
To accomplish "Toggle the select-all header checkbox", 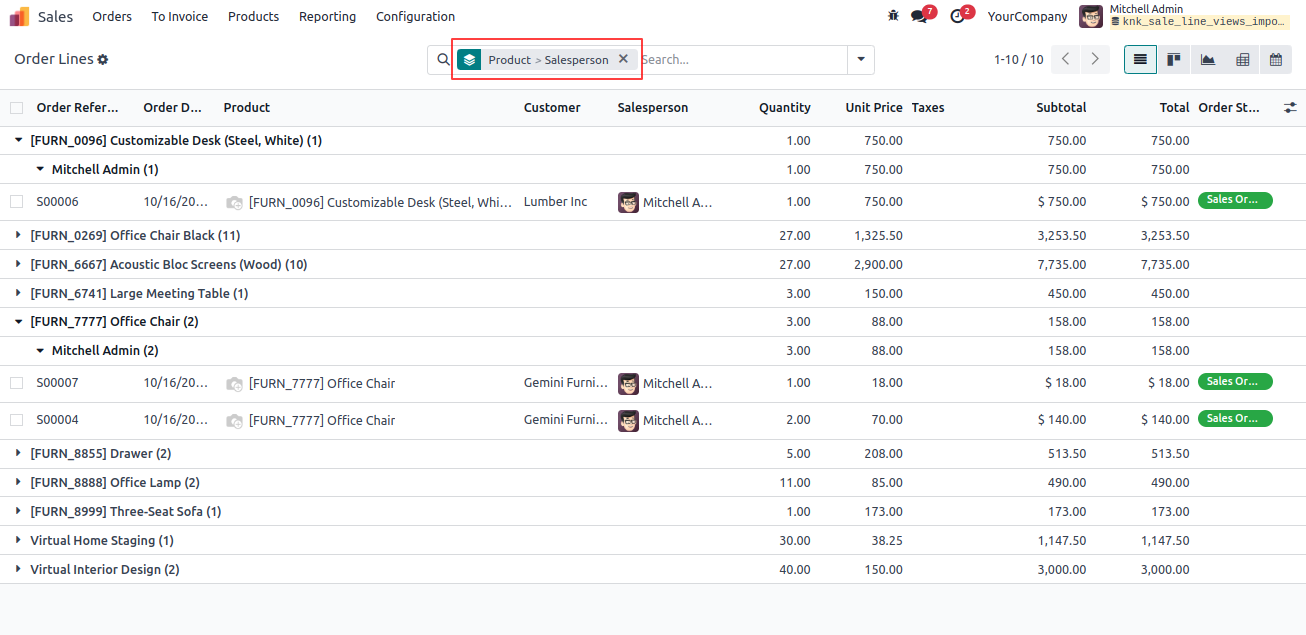I will click(16, 108).
